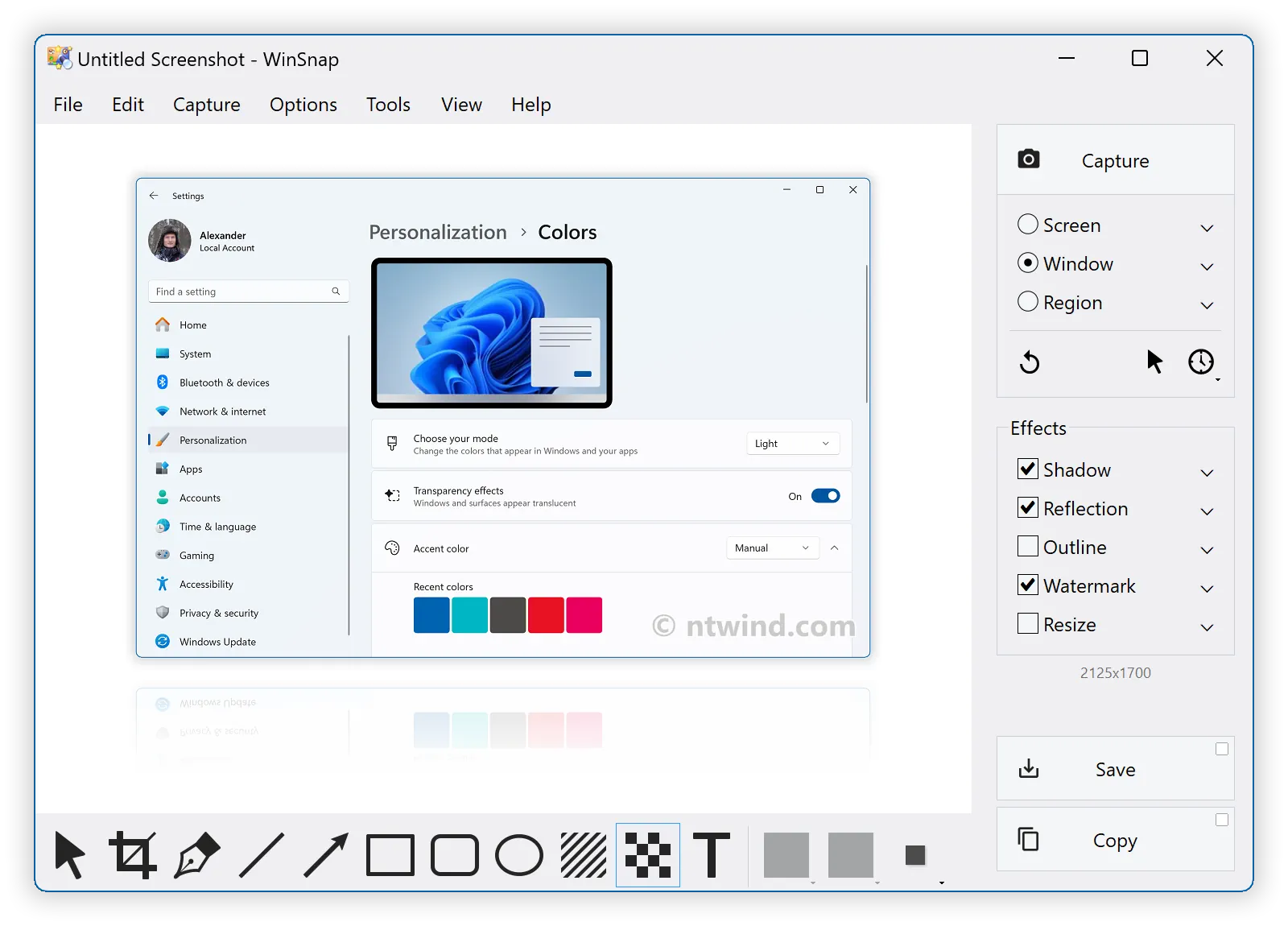Expand Reflection effect settings chevron
The height and width of the screenshot is (926, 1288).
(x=1207, y=511)
